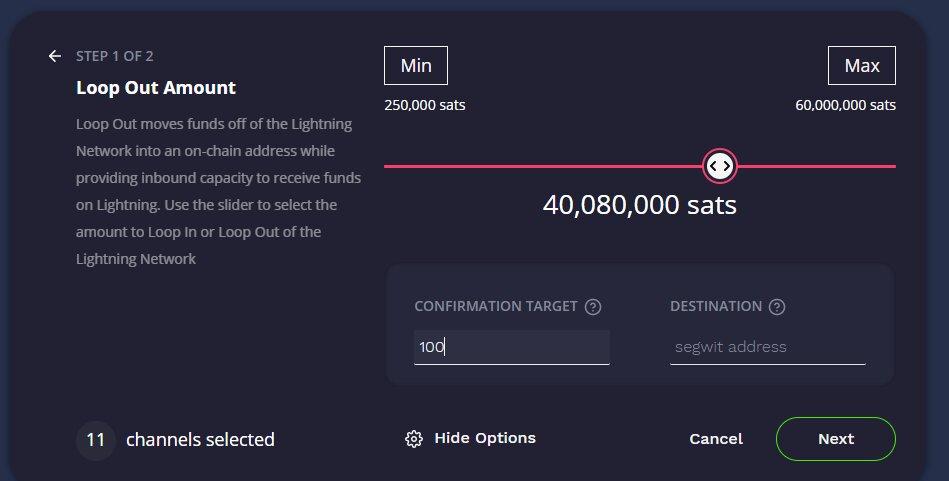949x481 pixels.
Task: Click the back arrow beside Step 1 of 2
Action: pyautogui.click(x=55, y=56)
